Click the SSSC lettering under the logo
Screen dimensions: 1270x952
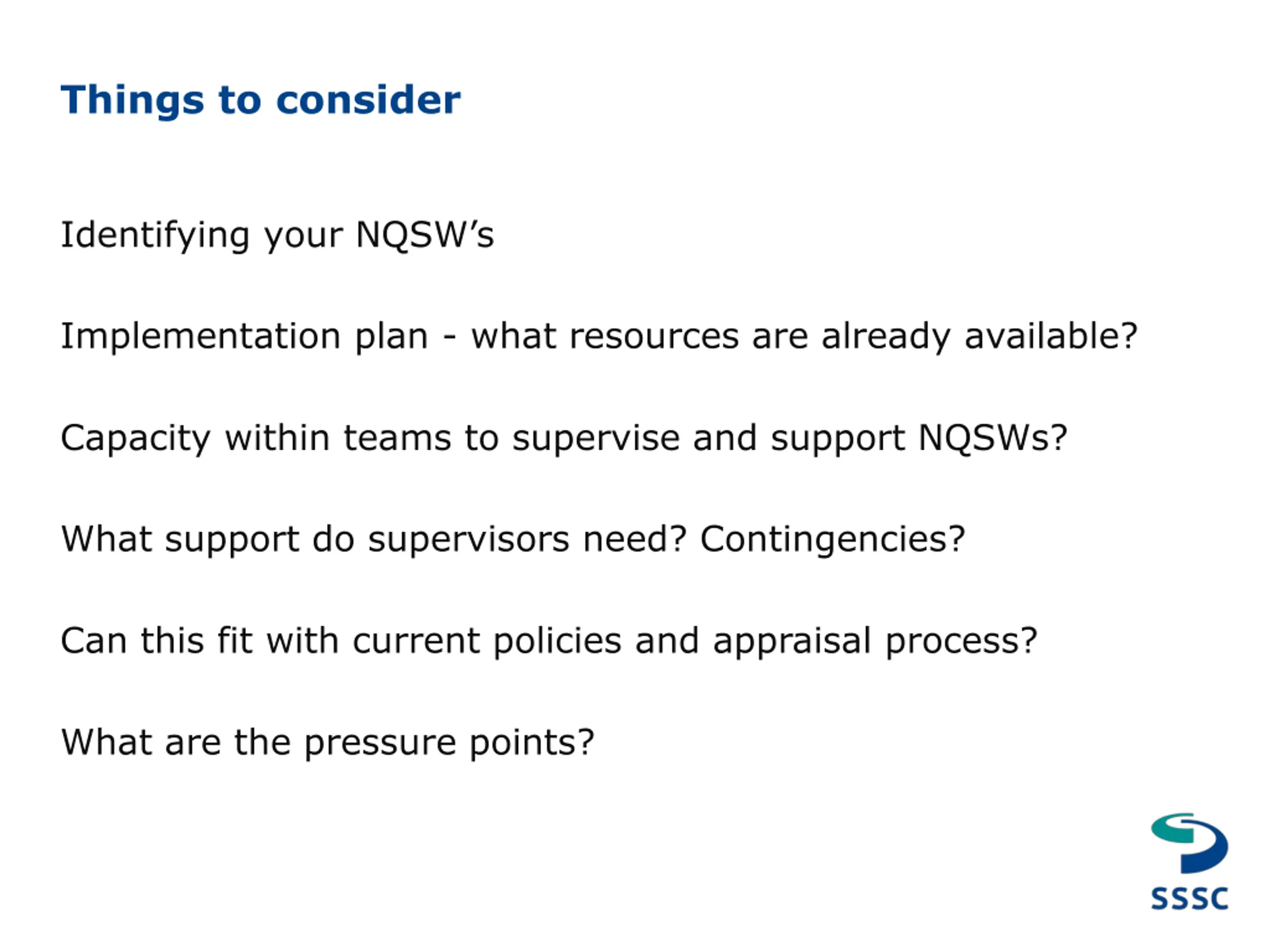[x=1190, y=898]
